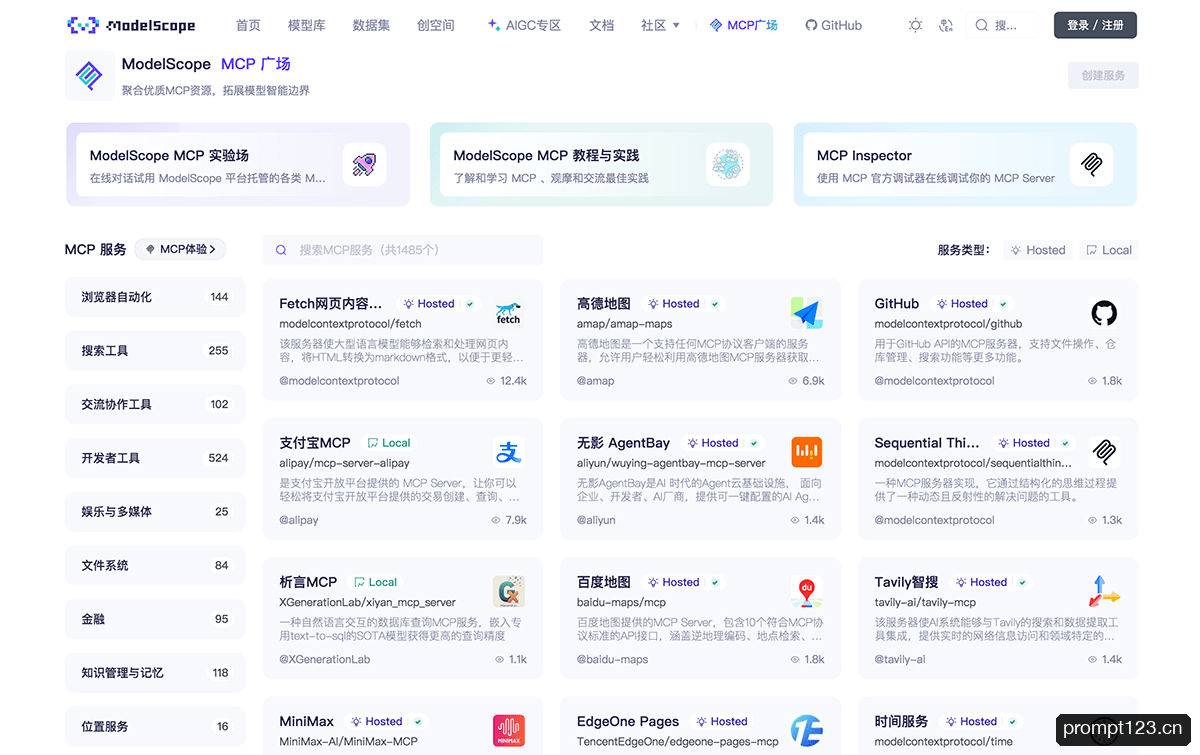The height and width of the screenshot is (755, 1200).
Task: Click the 百度地图 logo icon
Action: point(806,591)
